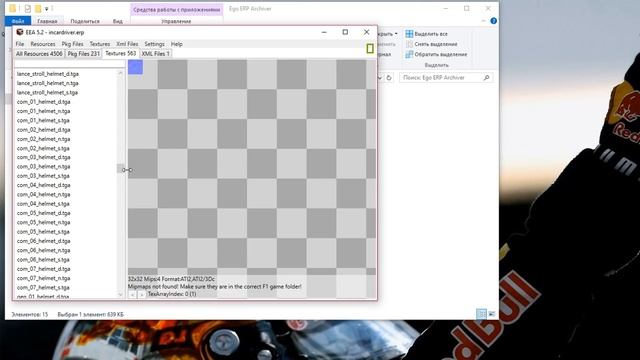Screen dimensions: 640x360
Task: Open the Управление ribbon tab
Action: point(176,21)
